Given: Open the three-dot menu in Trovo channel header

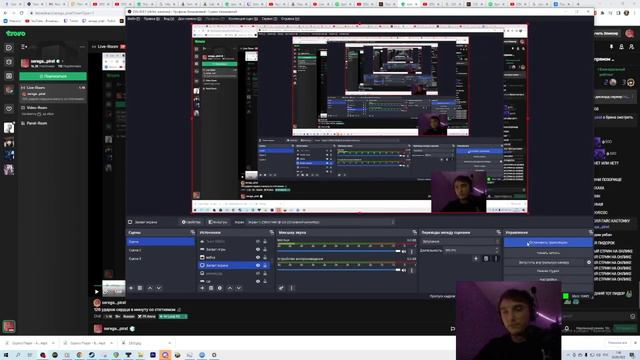Looking at the screenshot, I should pos(82,47).
